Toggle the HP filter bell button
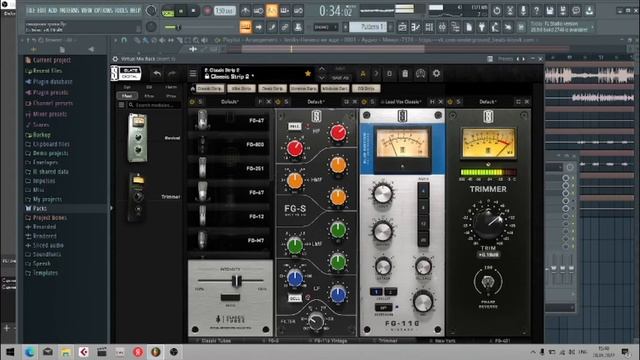 click(x=295, y=127)
